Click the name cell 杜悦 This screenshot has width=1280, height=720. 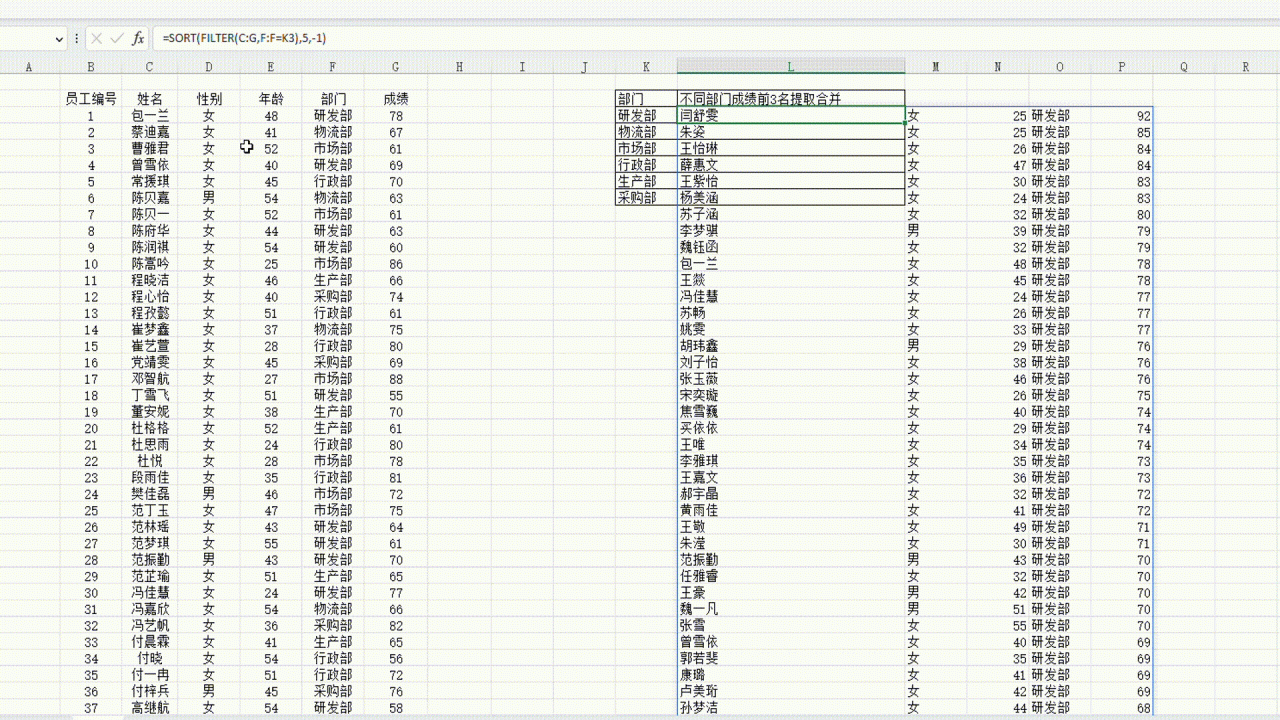(150, 461)
